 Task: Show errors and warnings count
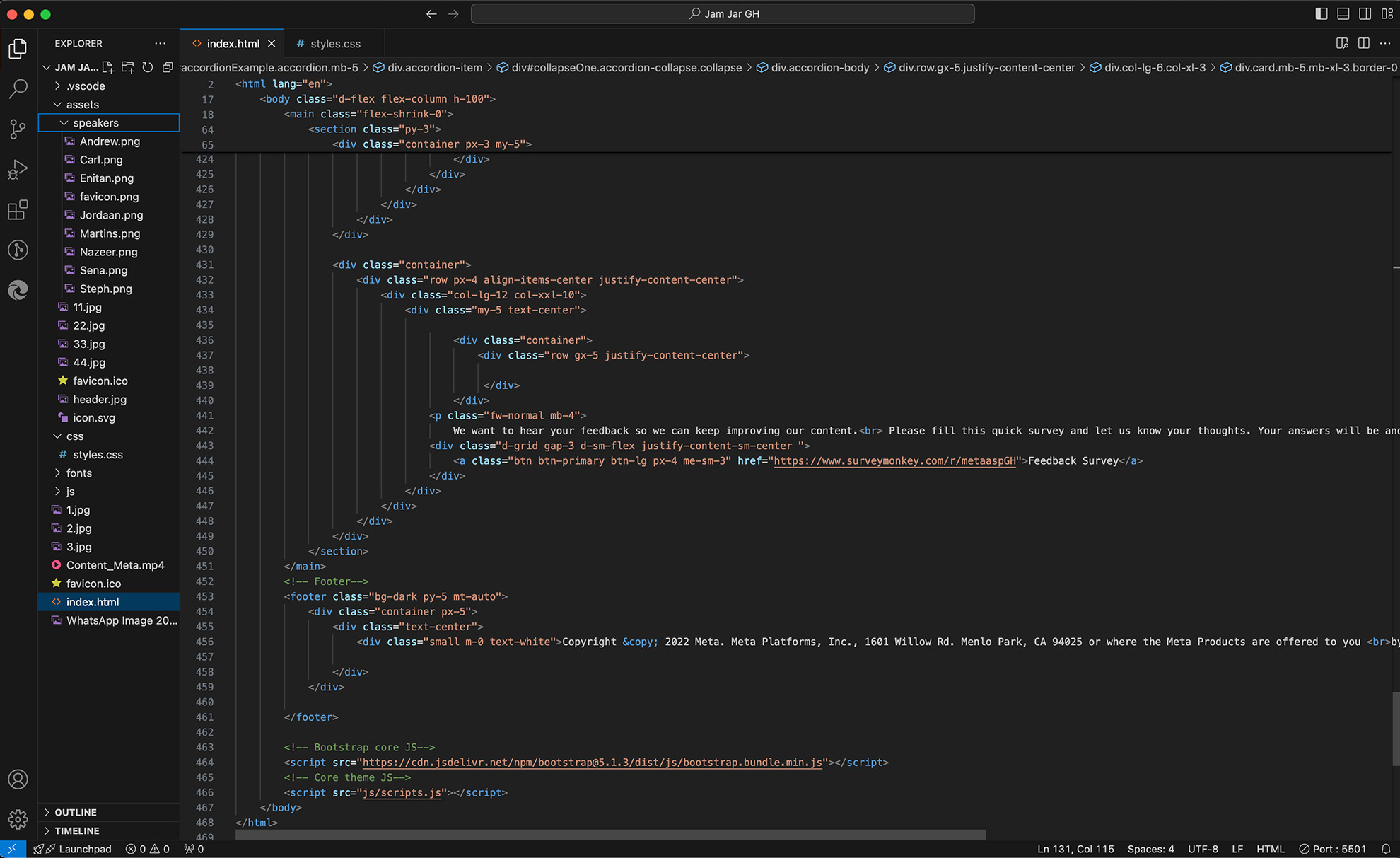(147, 849)
